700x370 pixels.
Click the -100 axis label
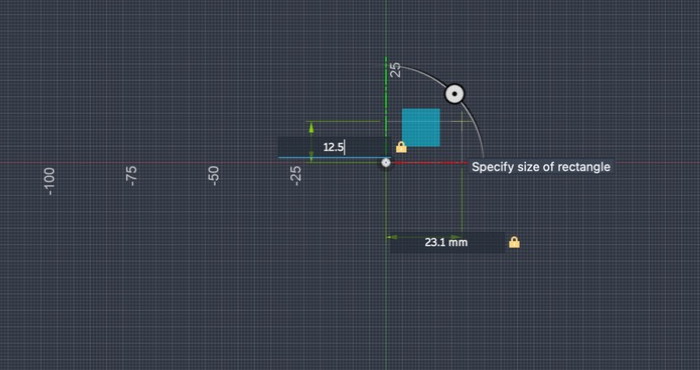[x=50, y=181]
